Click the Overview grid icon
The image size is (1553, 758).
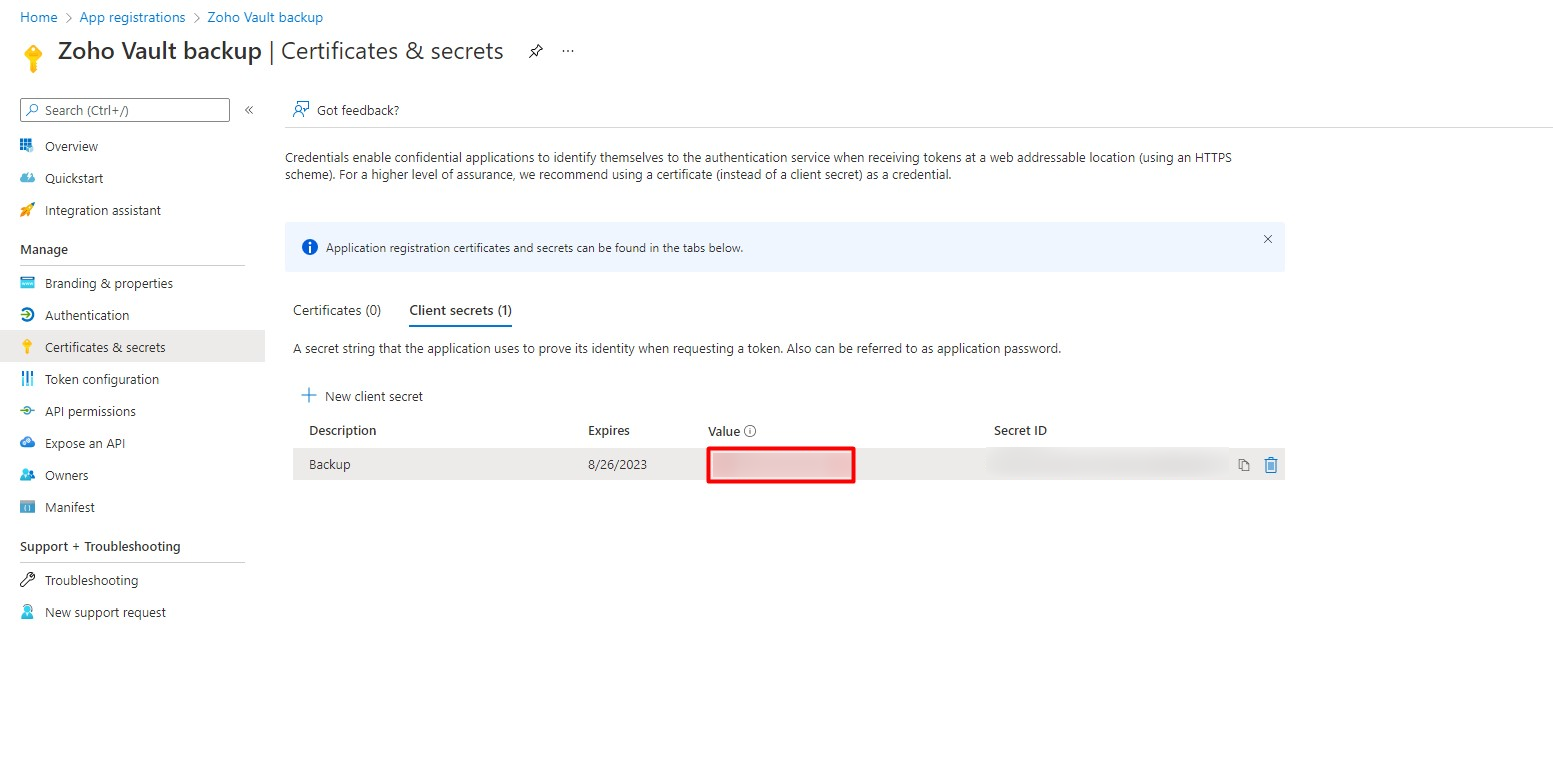coord(27,146)
